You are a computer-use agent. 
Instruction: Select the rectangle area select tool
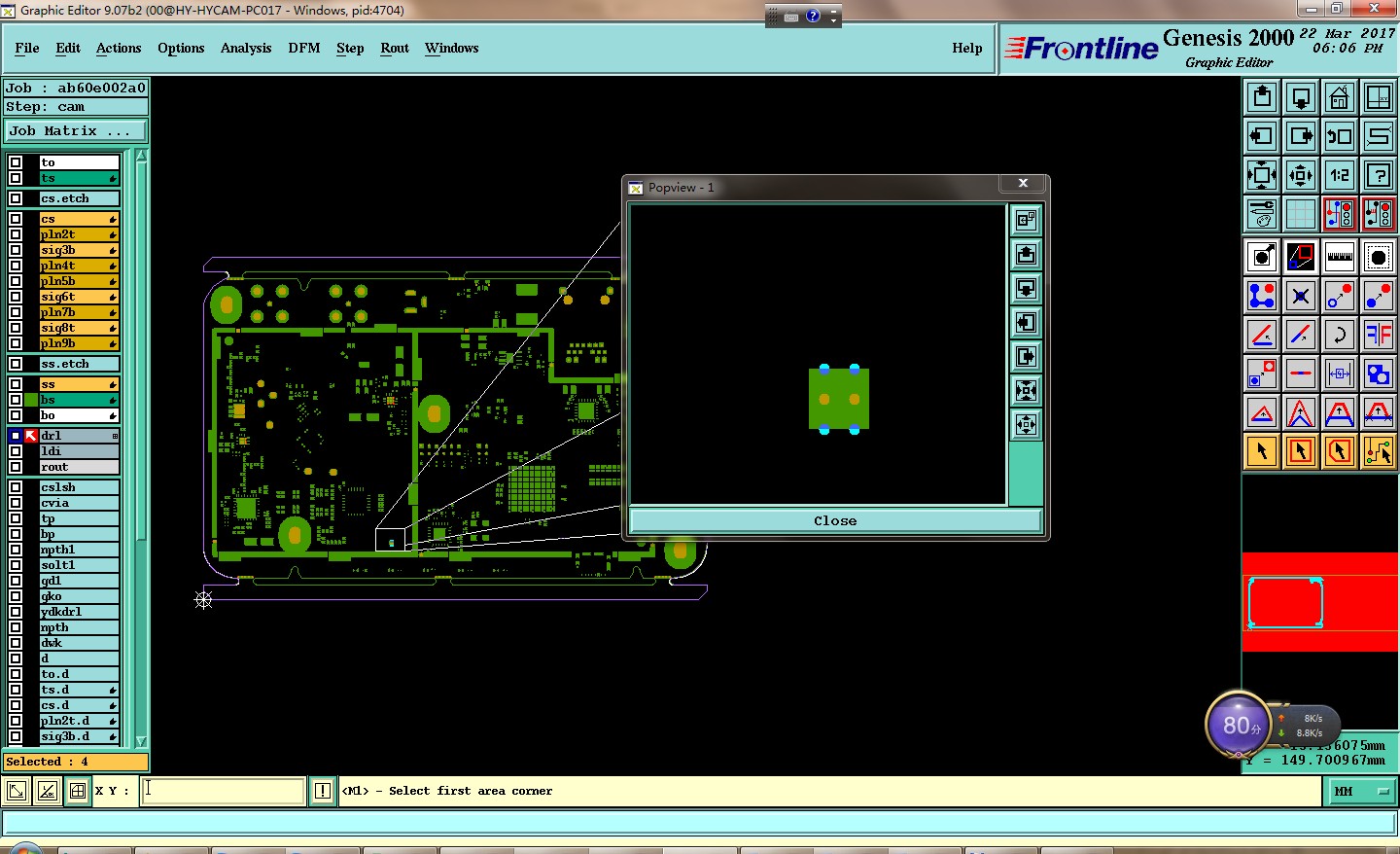coord(1301,450)
